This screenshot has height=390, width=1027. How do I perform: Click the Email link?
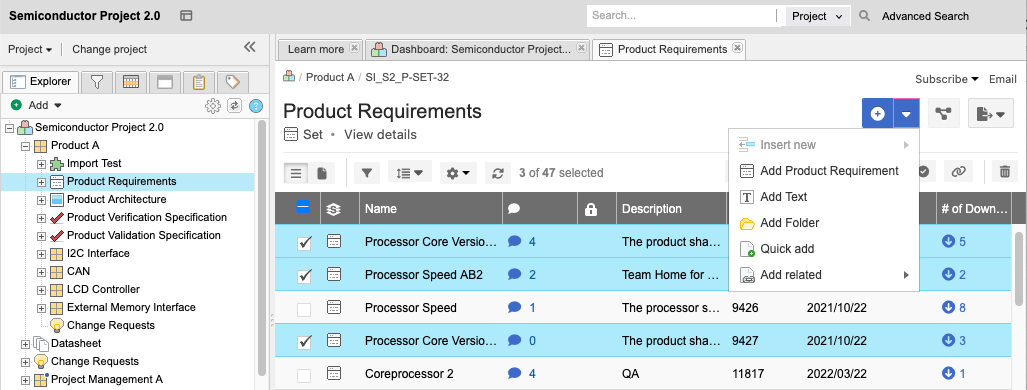pyautogui.click(x=1002, y=79)
